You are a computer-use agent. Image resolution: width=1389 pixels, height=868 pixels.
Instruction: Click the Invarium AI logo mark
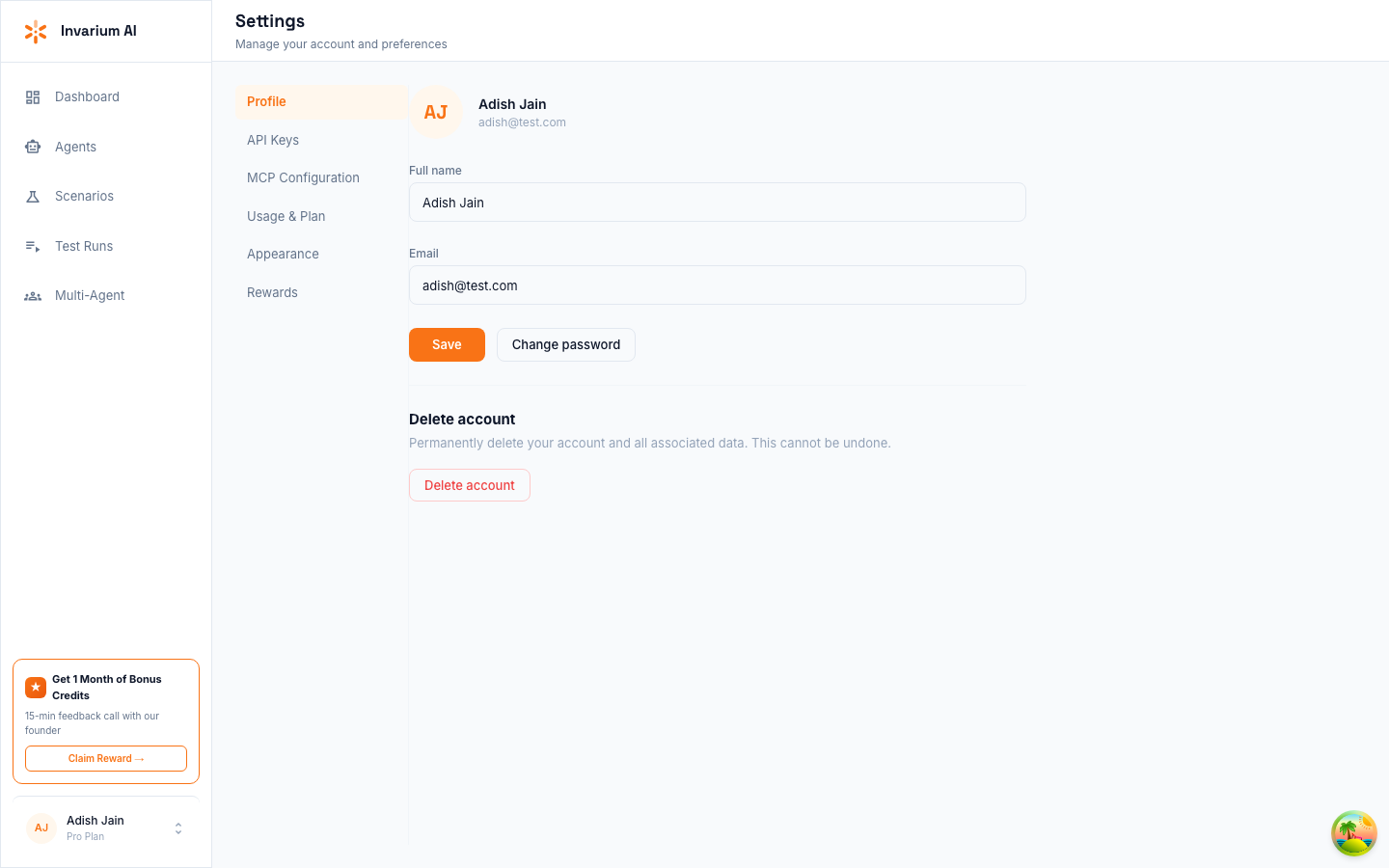pos(36,31)
